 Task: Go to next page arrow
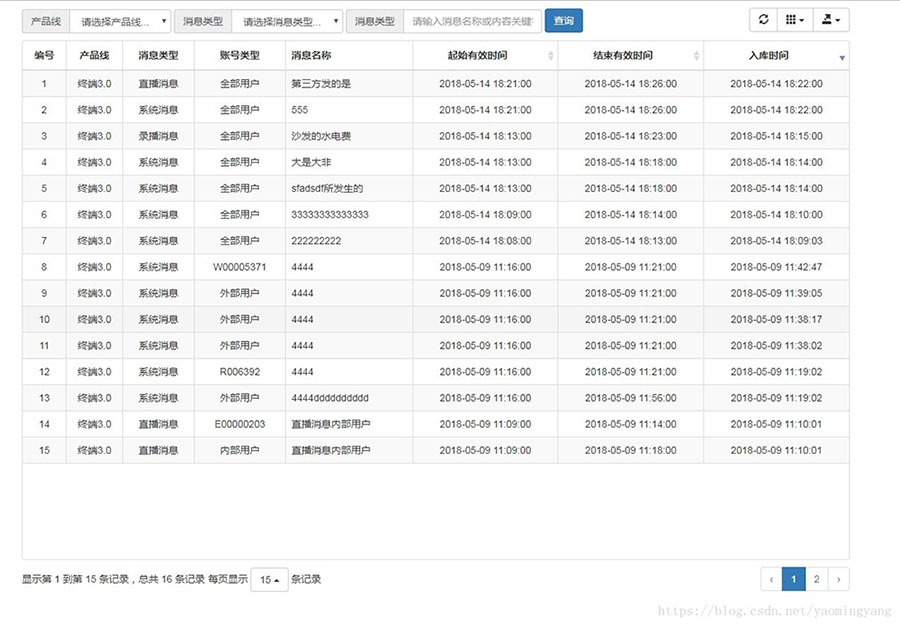[x=840, y=579]
